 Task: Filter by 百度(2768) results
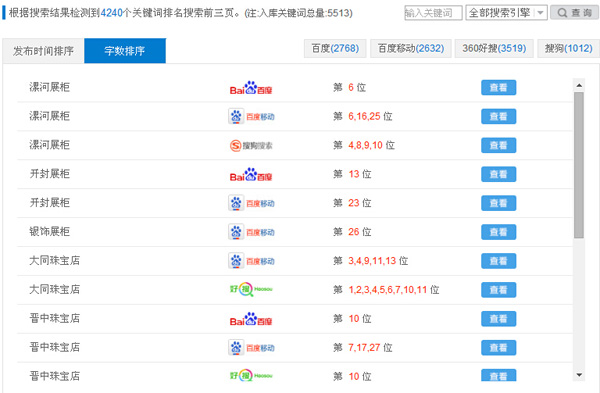pyautogui.click(x=335, y=49)
